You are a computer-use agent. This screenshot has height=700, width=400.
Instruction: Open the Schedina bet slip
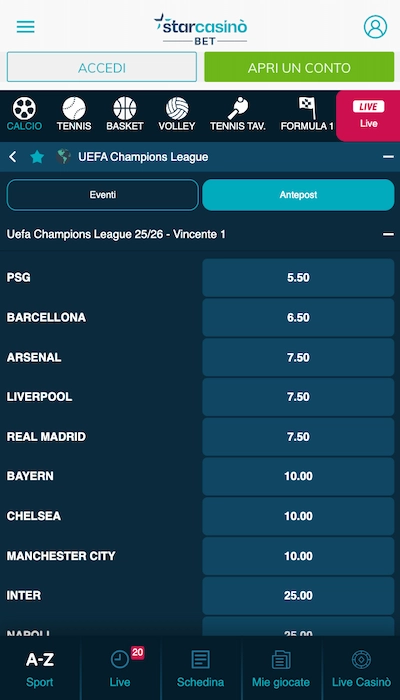pos(200,668)
